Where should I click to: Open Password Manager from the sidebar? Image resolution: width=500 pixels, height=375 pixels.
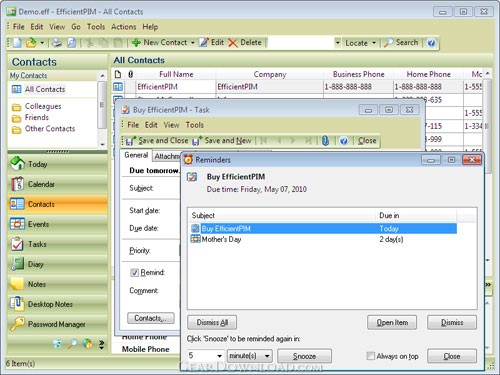[x=57, y=324]
